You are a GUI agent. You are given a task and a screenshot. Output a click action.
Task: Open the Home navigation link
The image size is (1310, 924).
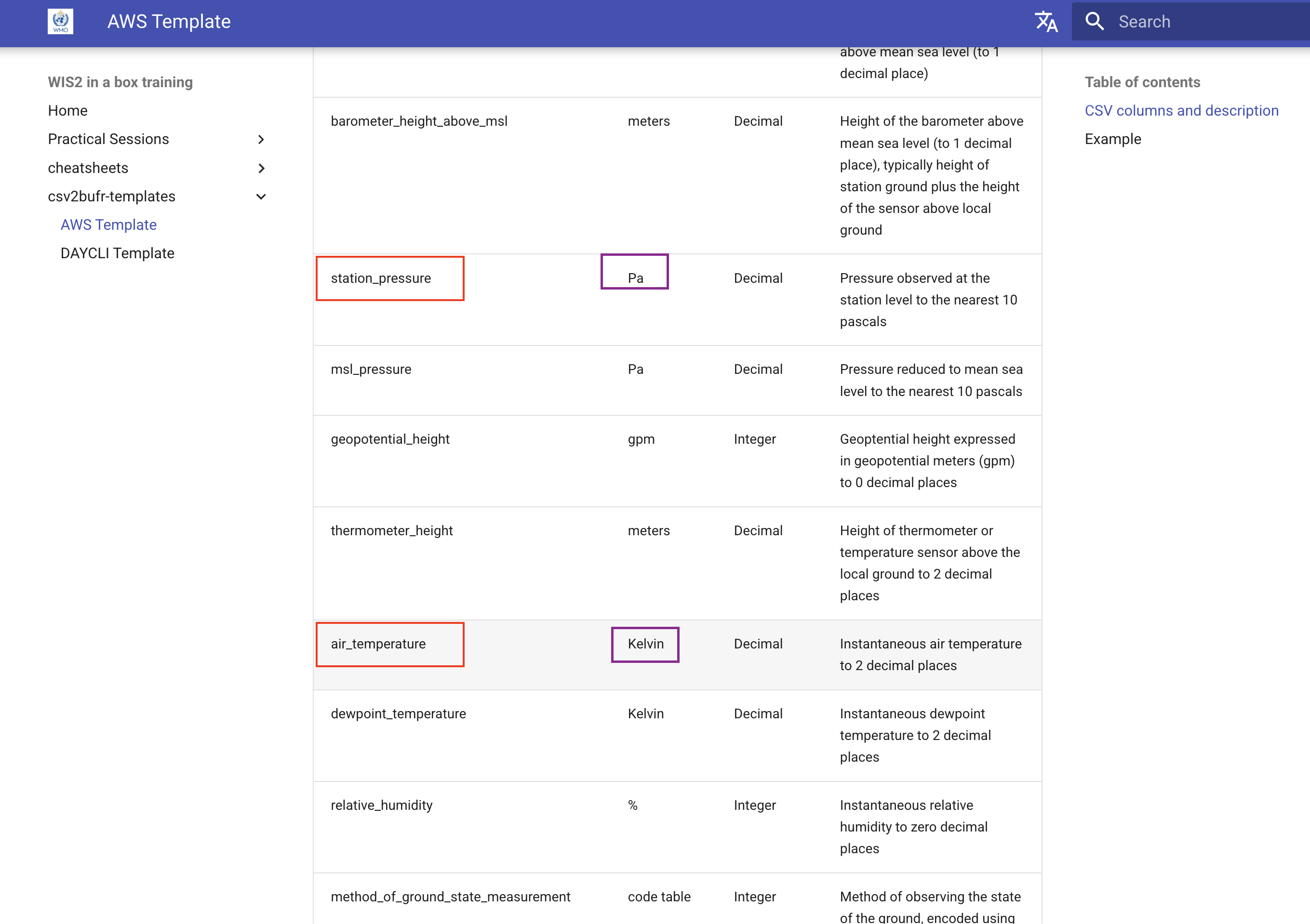coord(68,111)
